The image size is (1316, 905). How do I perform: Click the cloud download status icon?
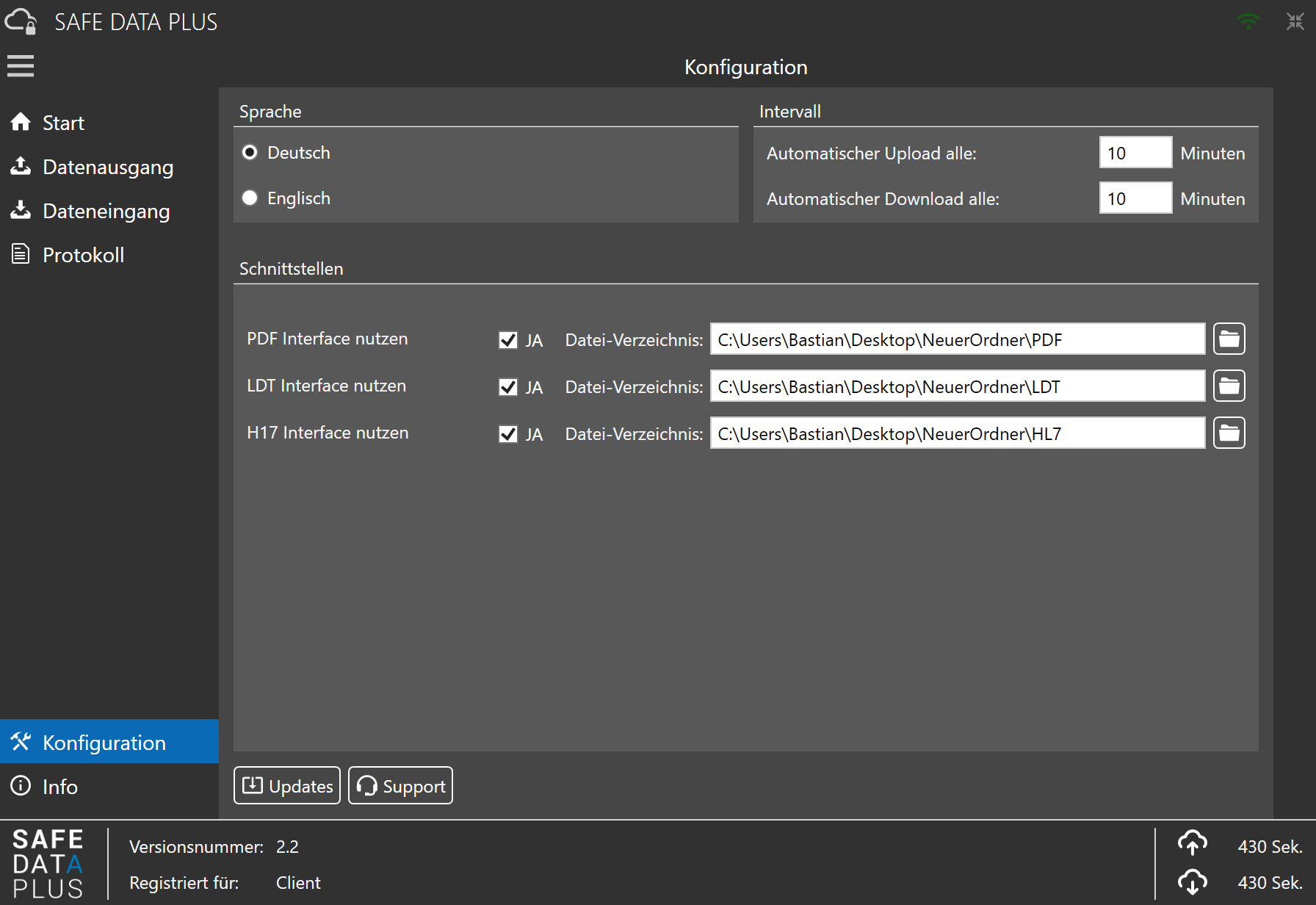[x=1192, y=881]
